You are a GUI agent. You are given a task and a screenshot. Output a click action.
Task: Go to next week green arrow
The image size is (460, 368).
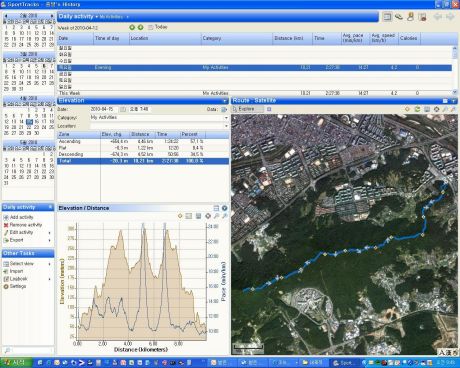click(x=141, y=27)
